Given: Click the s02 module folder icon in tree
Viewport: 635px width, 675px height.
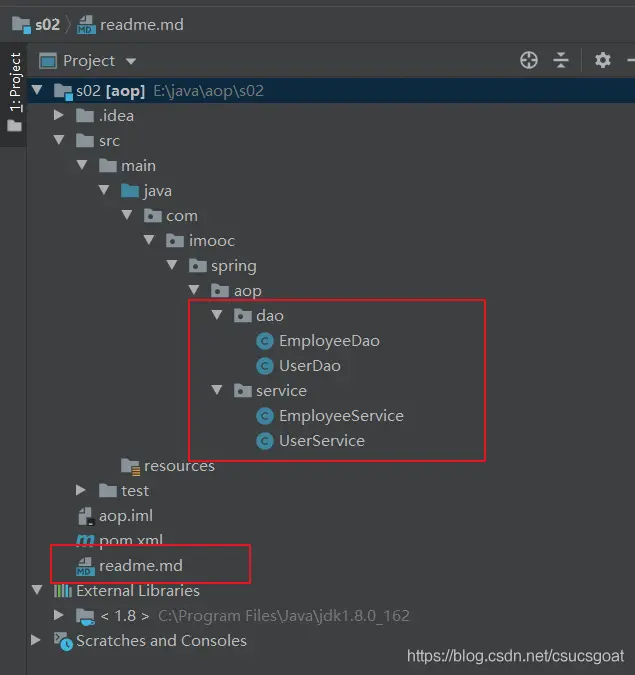Looking at the screenshot, I should coord(63,92).
